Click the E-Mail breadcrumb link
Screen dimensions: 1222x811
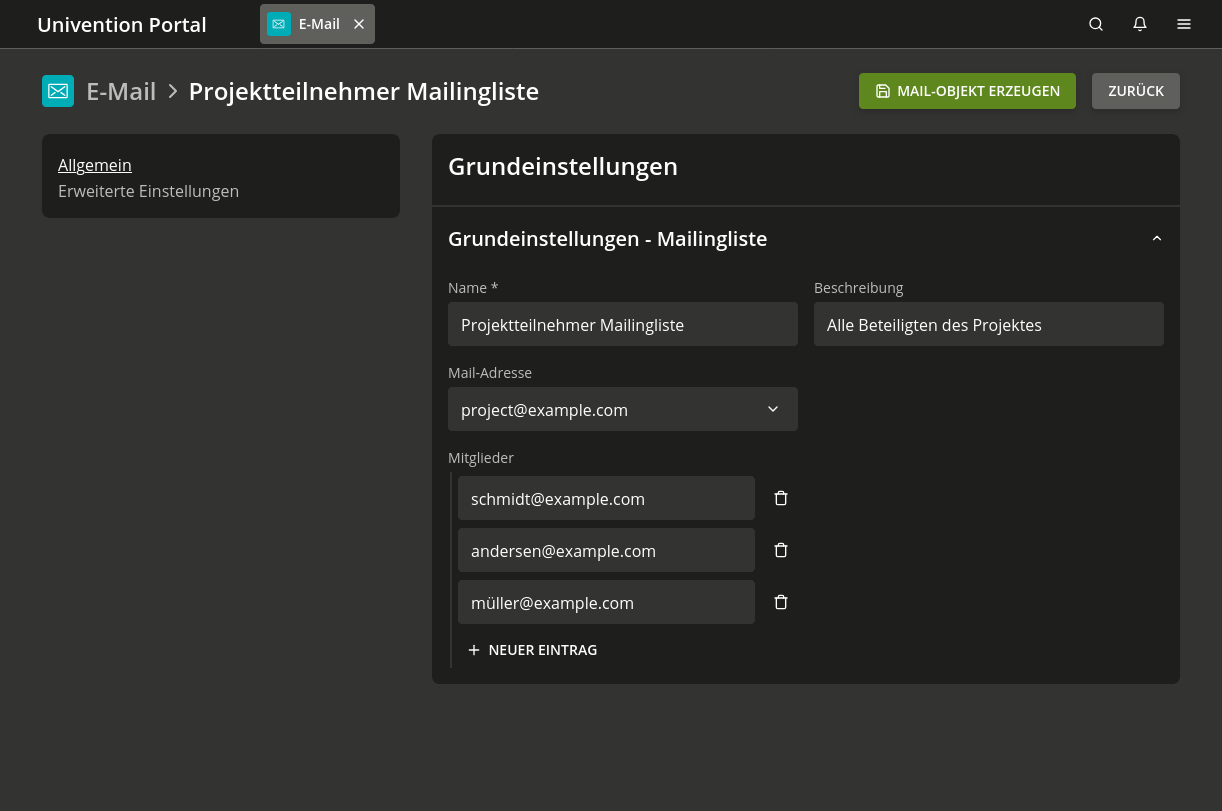[121, 91]
